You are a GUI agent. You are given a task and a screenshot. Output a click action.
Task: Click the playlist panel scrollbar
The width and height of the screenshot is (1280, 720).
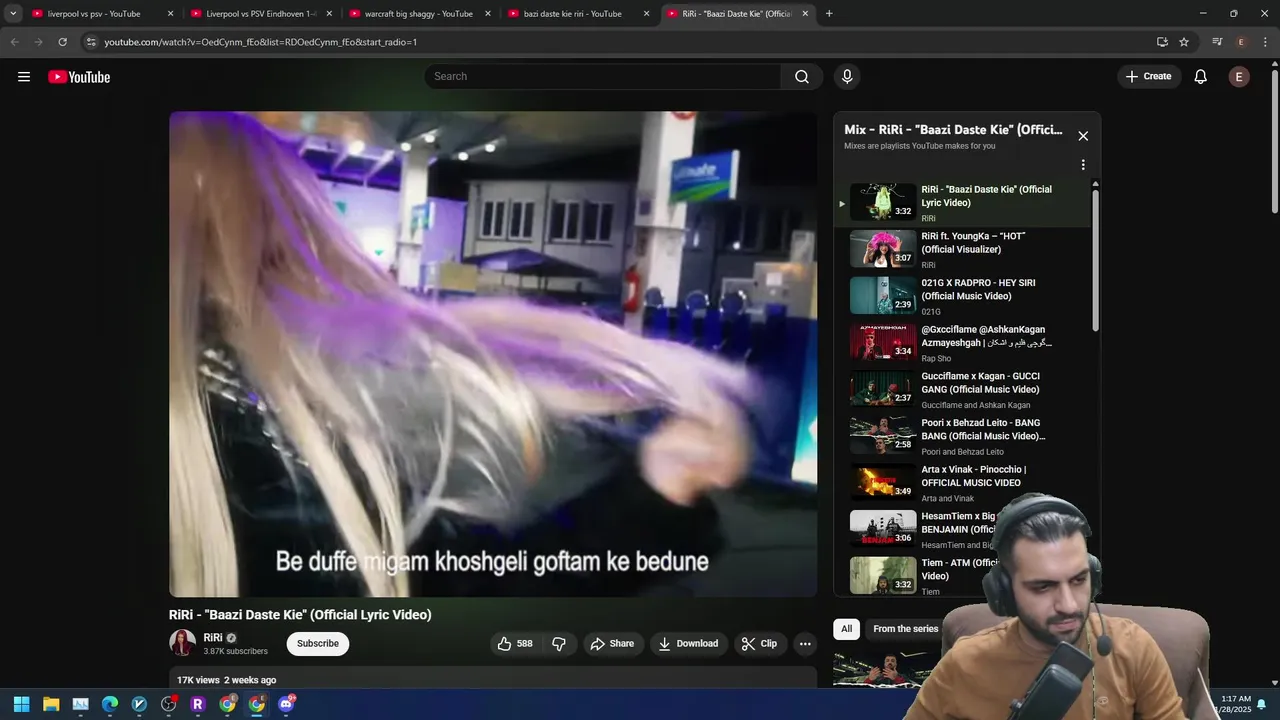click(x=1095, y=260)
